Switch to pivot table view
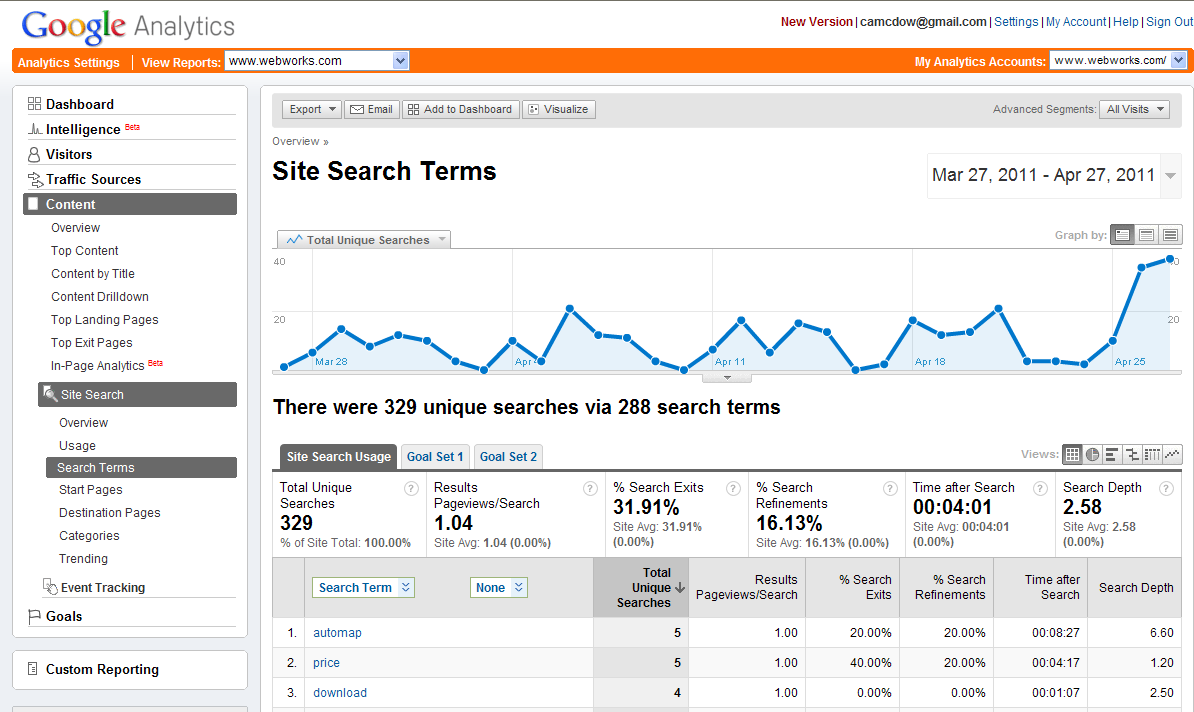The height and width of the screenshot is (712, 1194). click(x=1152, y=455)
